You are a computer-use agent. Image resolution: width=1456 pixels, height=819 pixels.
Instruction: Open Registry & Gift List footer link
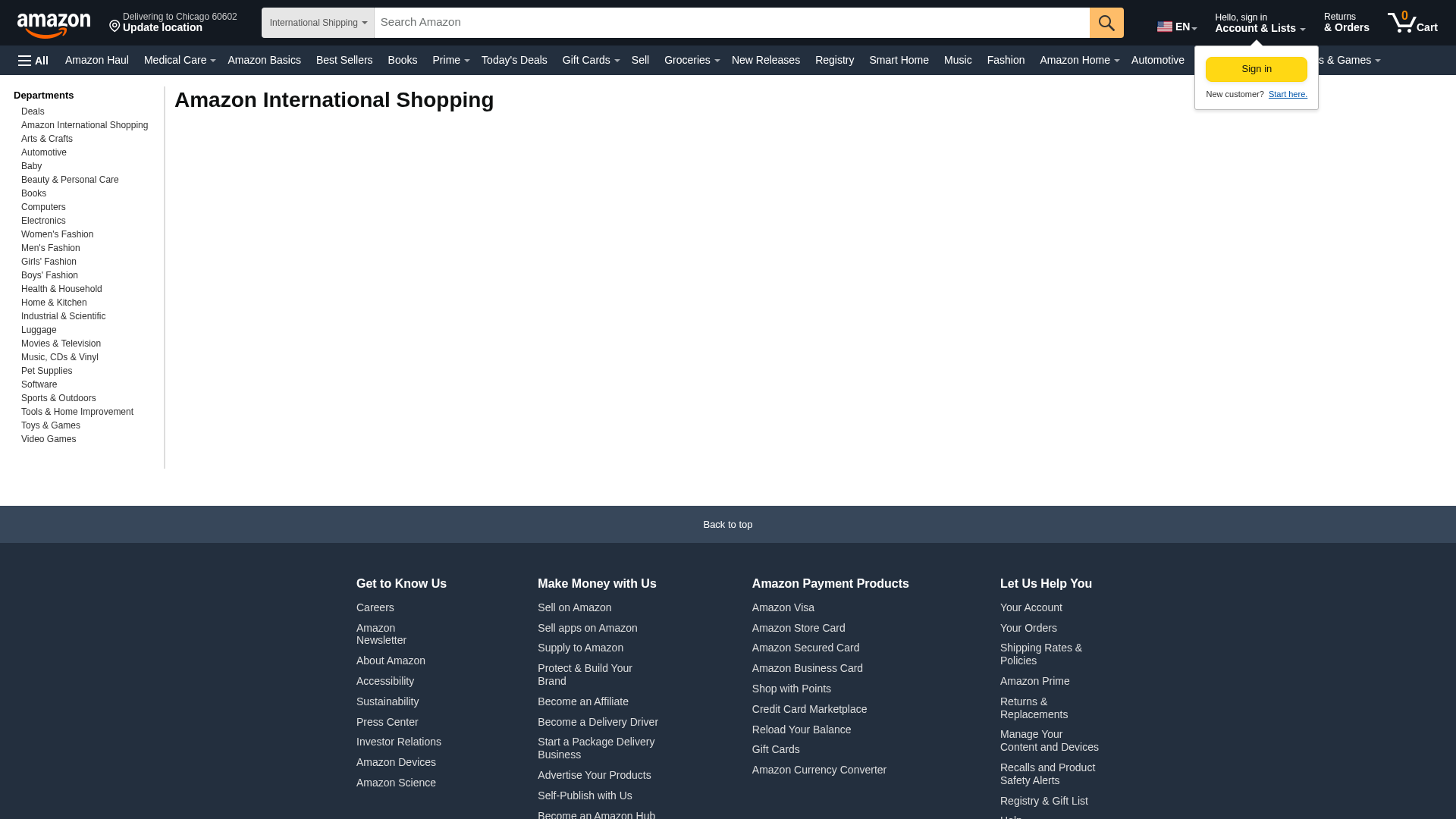[1043, 801]
